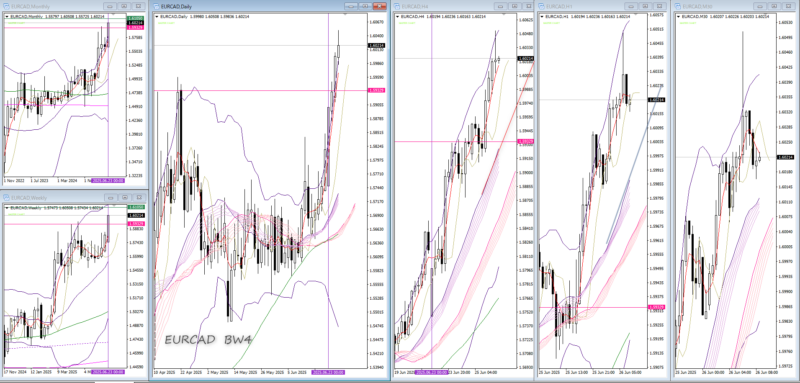Viewport: 800px width, 383px height.
Task: Click the EURCAD,H1 window title icon
Action: pos(542,6)
